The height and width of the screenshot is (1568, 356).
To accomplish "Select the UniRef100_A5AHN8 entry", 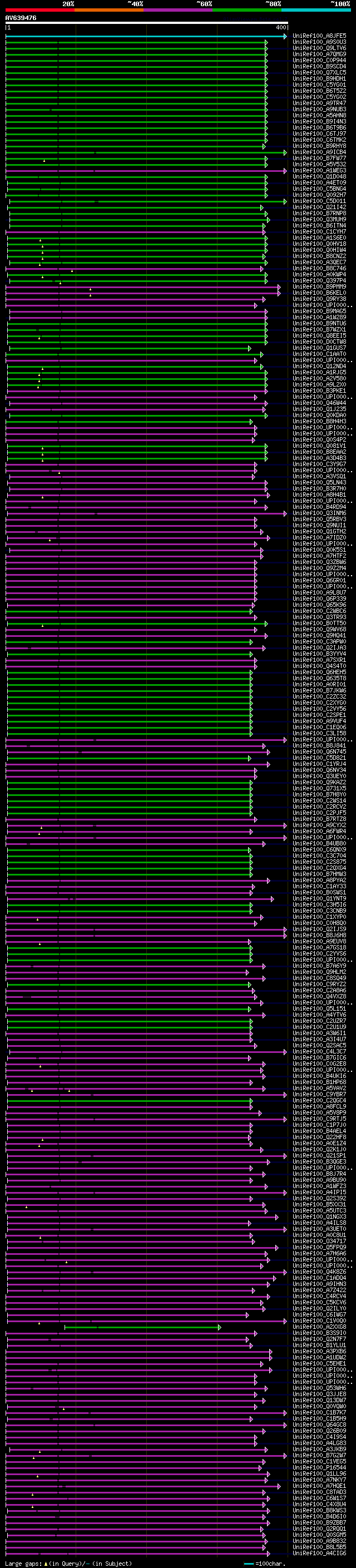I will pyautogui.click(x=319, y=116).
